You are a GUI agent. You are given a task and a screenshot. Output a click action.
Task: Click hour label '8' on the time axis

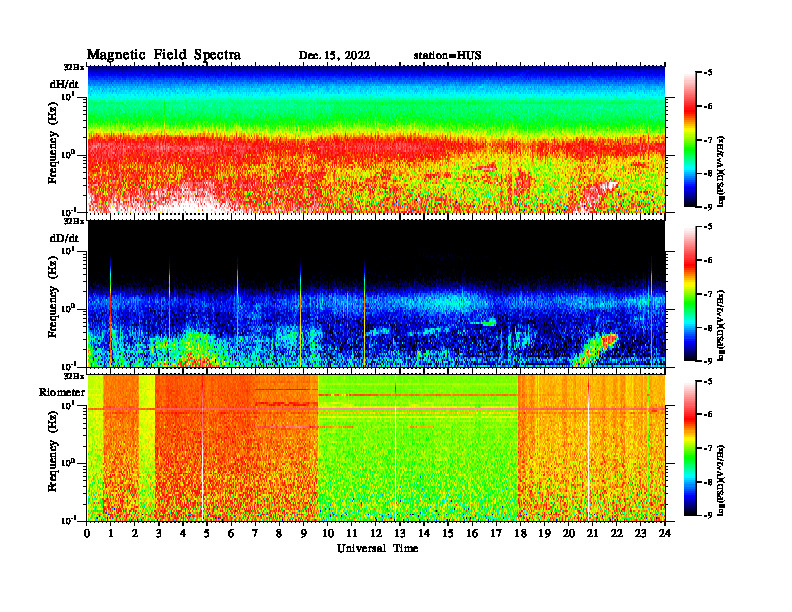click(x=279, y=534)
